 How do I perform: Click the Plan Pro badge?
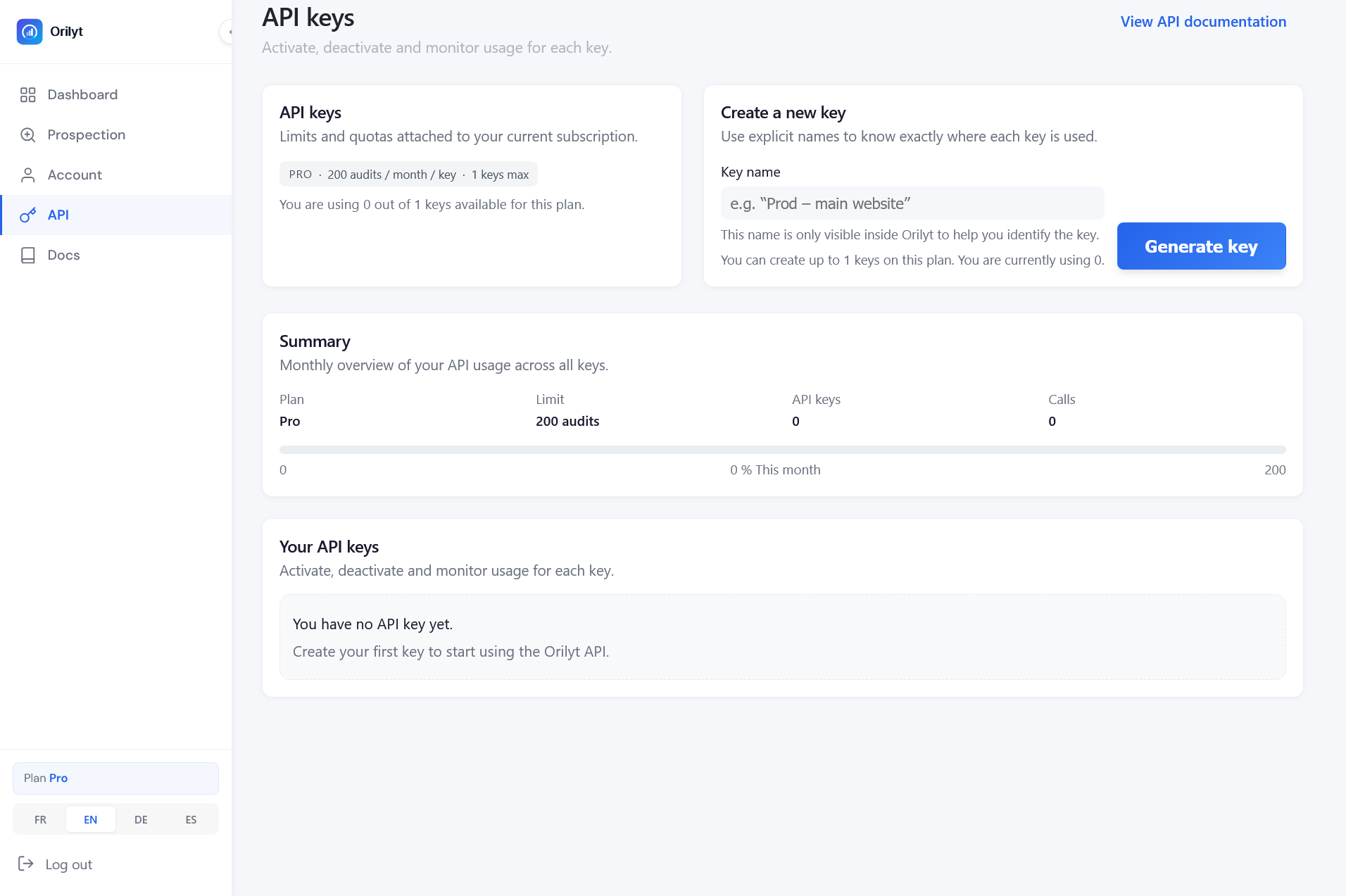click(115, 778)
